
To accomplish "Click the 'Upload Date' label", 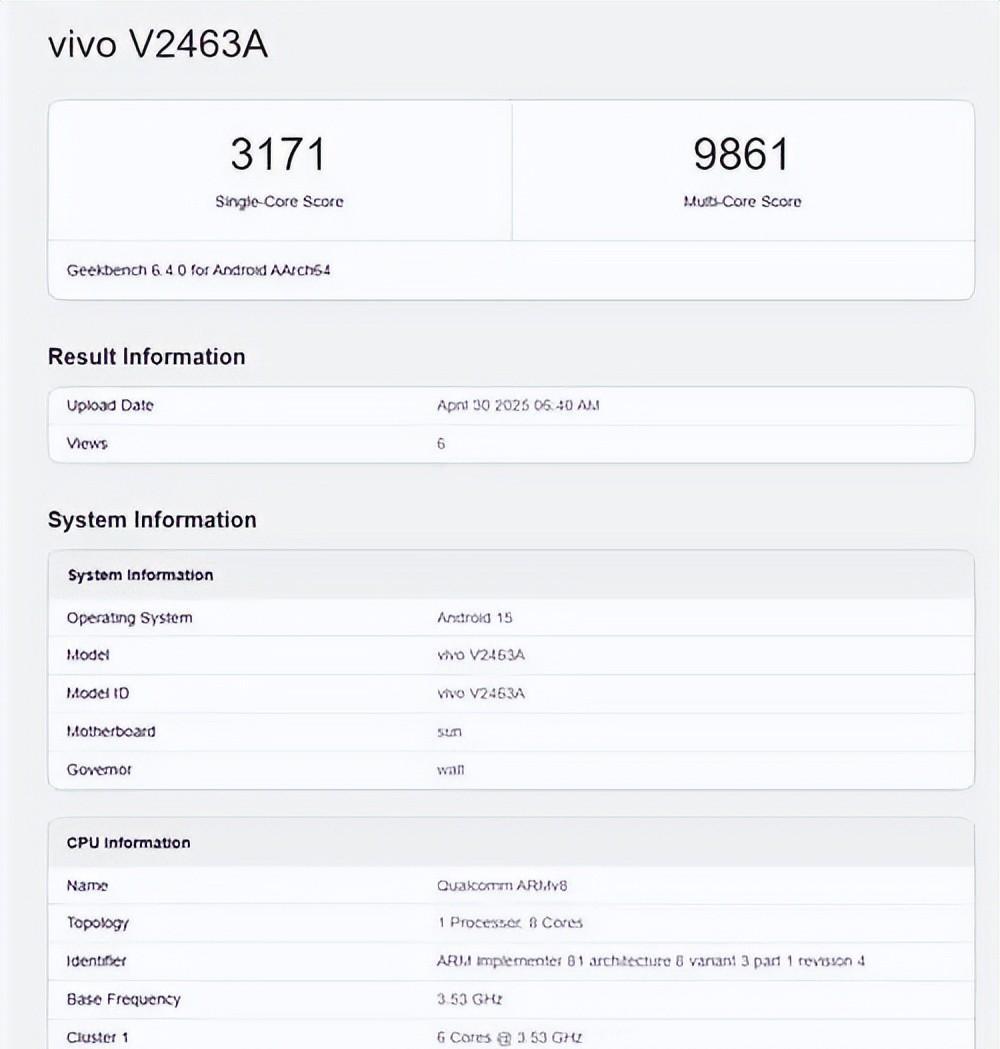I will click(110, 405).
